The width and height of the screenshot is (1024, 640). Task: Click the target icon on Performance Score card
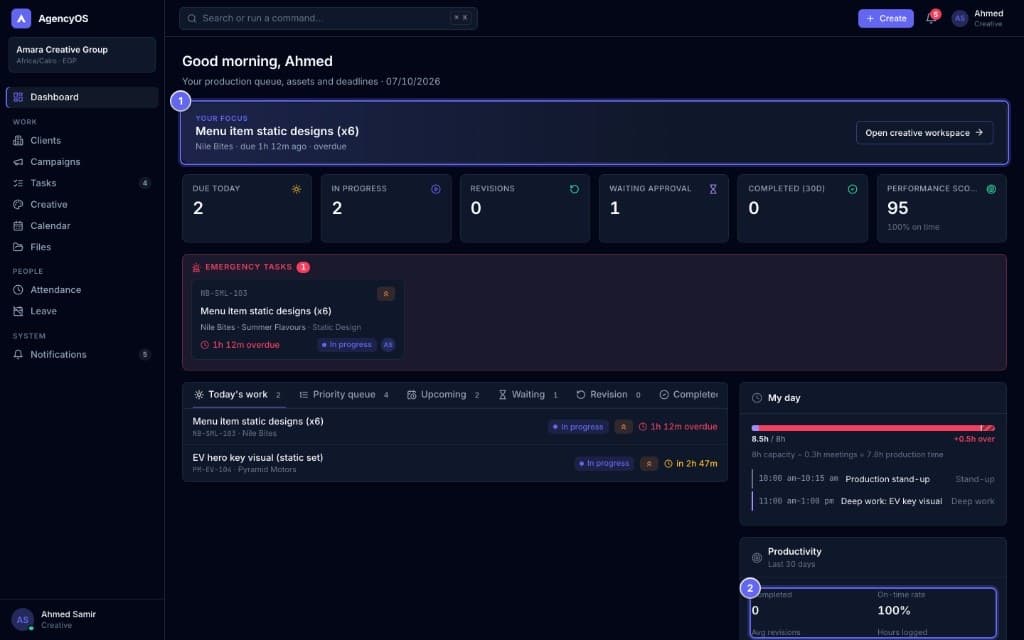point(991,189)
